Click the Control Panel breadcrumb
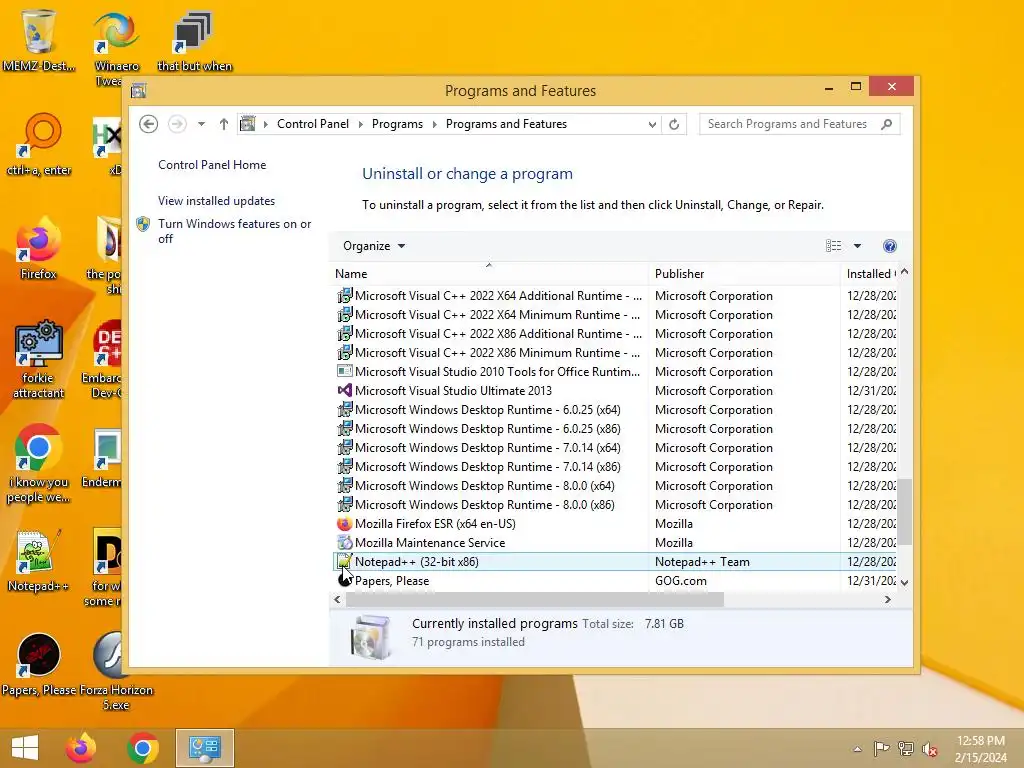Image resolution: width=1024 pixels, height=768 pixels. pos(313,124)
